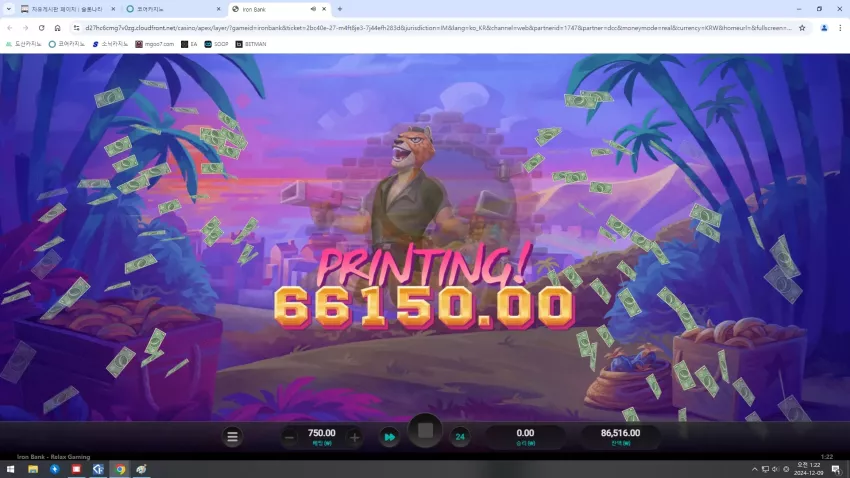850x478 pixels.
Task: Open the red square taskbar app
Action: point(76,469)
